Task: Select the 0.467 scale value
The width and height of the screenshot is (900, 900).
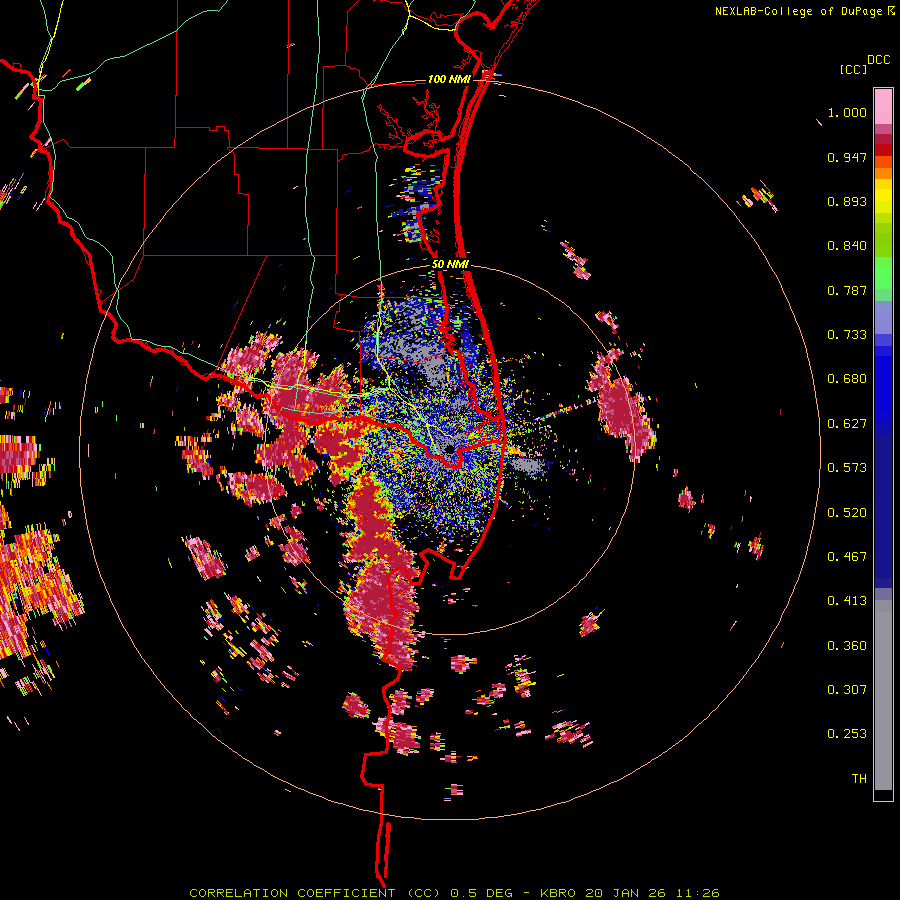Action: [847, 557]
